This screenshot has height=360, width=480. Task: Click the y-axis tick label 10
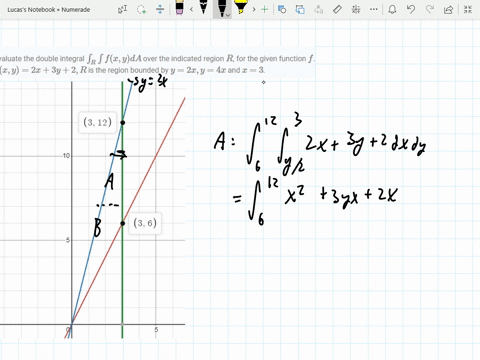pyautogui.click(x=66, y=156)
